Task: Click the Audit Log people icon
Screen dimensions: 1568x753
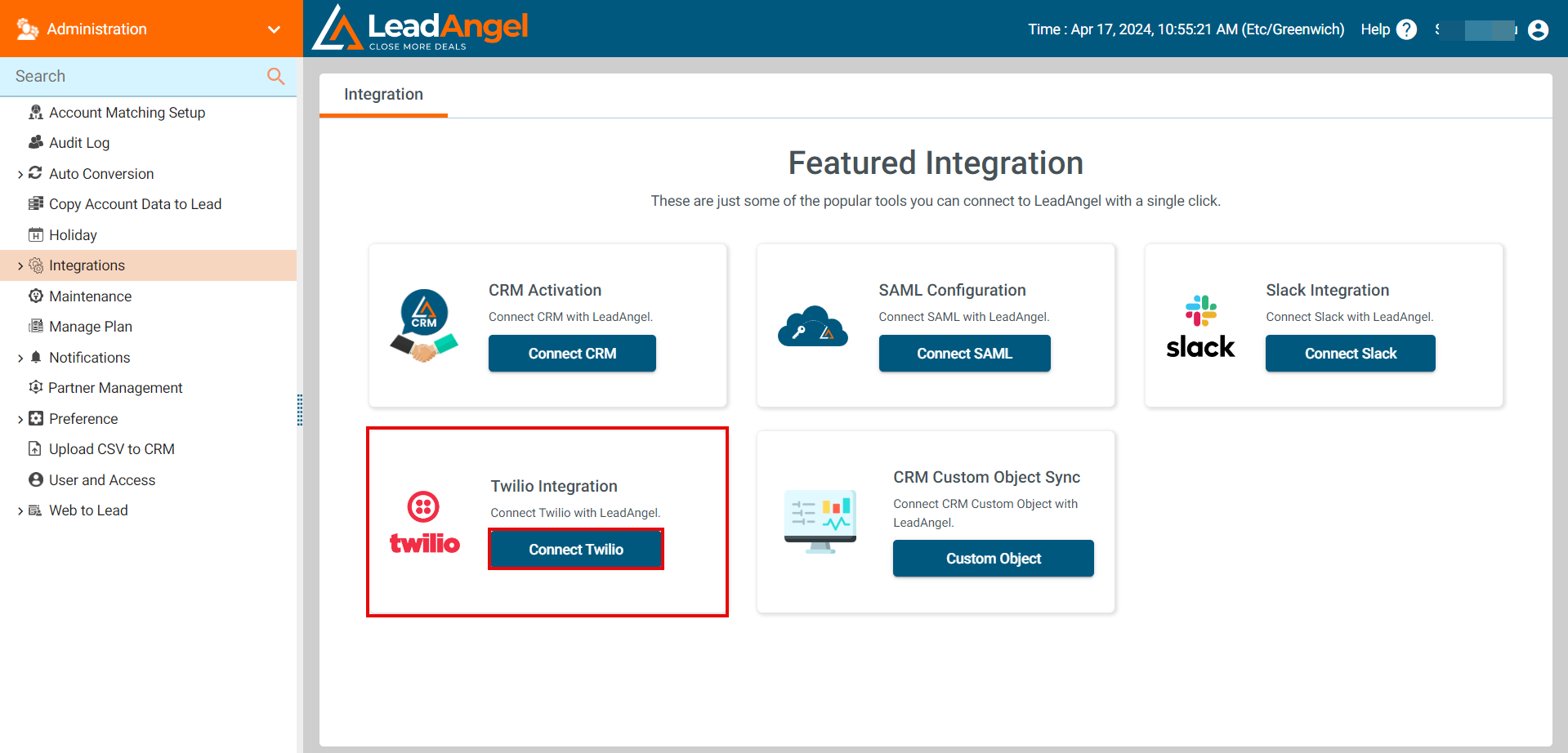Action: click(x=36, y=142)
